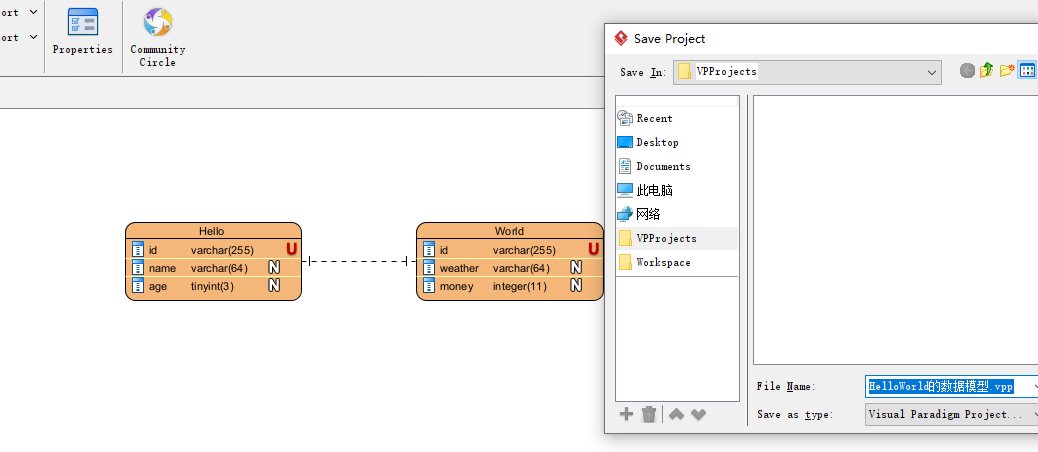Click the 'id' column text in Hello

[152, 250]
